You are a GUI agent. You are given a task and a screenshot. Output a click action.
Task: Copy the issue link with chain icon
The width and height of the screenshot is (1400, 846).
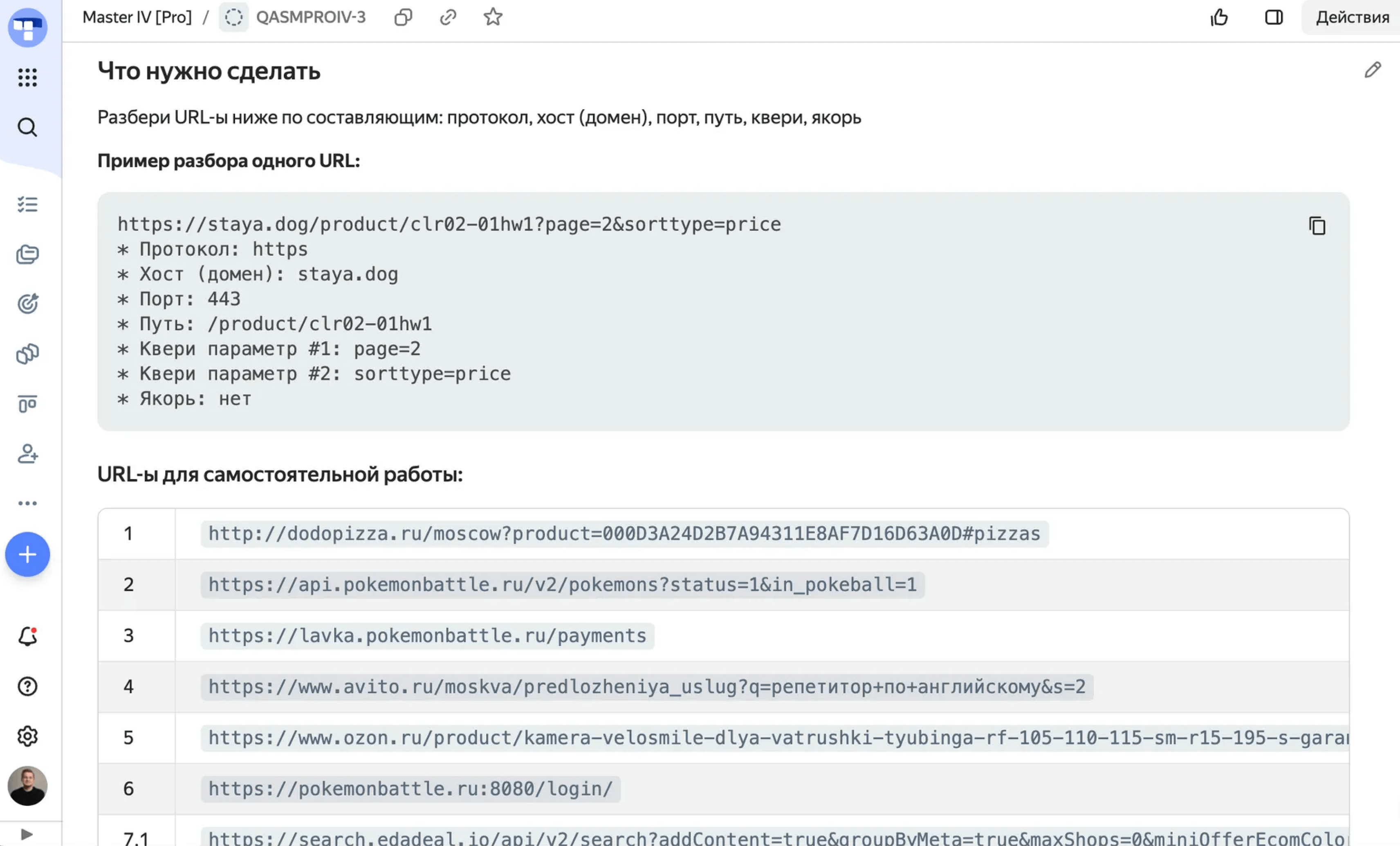(x=448, y=17)
